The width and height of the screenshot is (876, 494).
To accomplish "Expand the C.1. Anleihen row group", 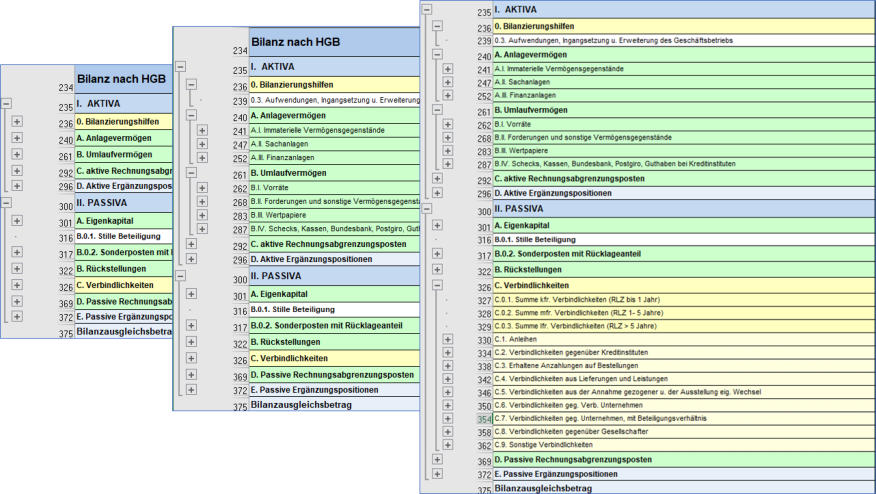I will [448, 340].
